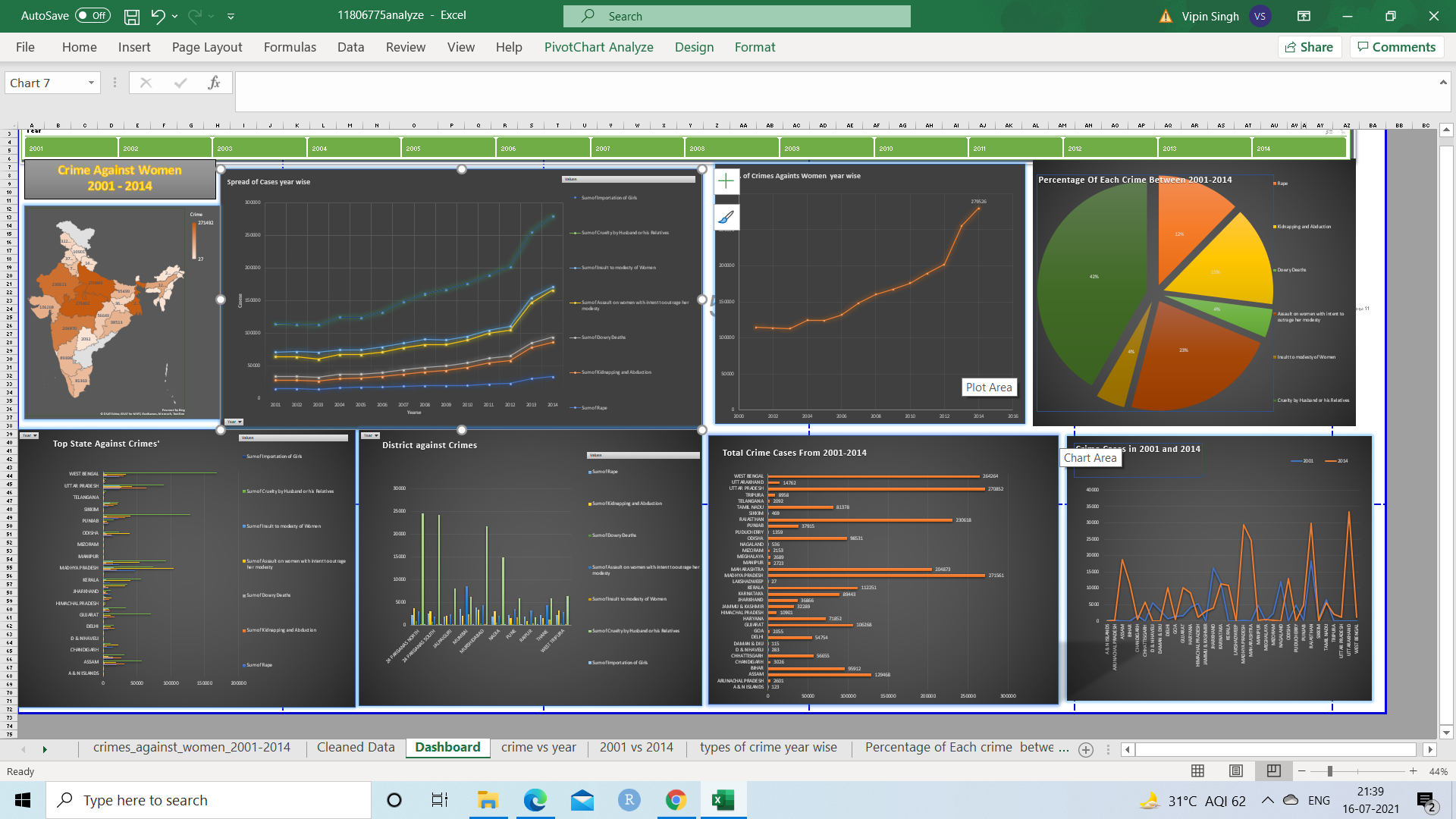Screen dimensions: 1456x819
Task: Open Chart Styles paintbrush button
Action: click(726, 218)
